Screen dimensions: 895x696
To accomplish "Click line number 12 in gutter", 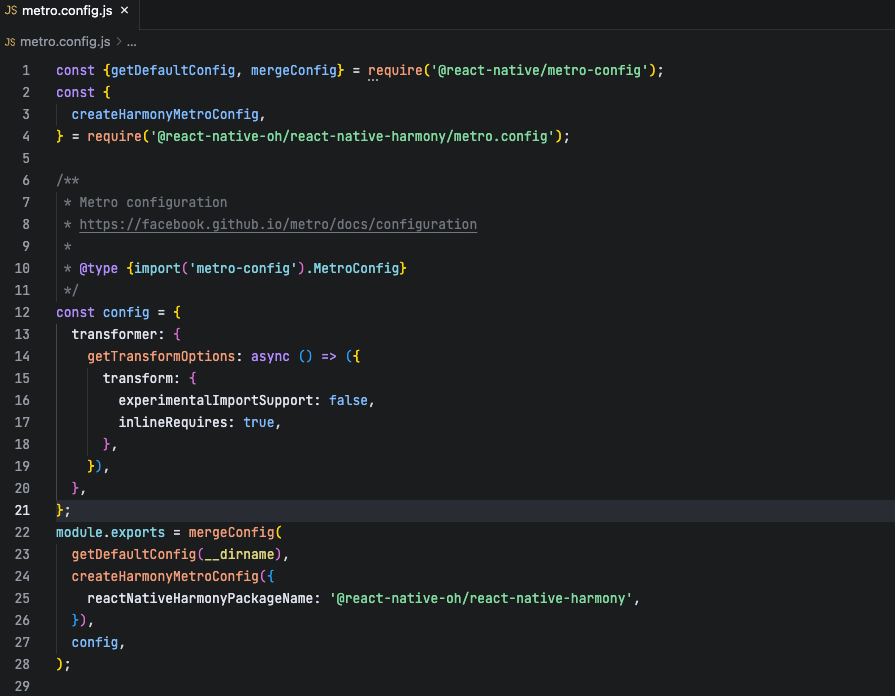I will [x=22, y=312].
